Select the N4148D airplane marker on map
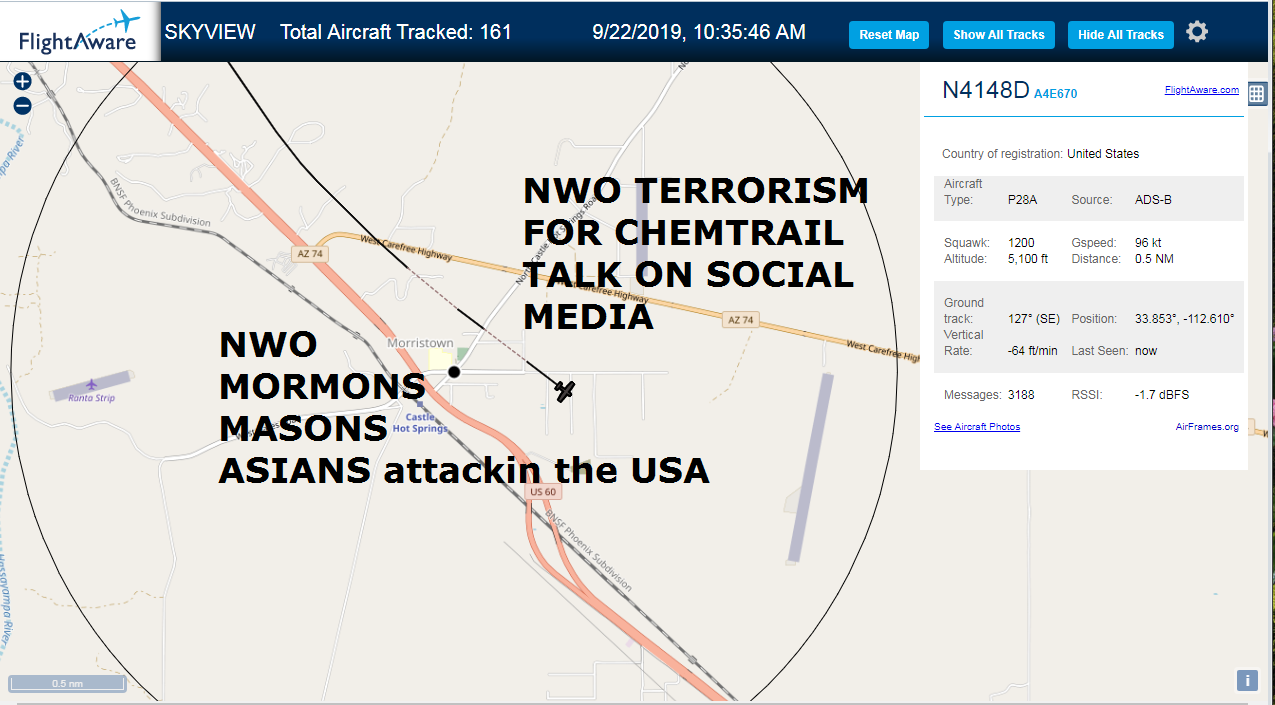The image size is (1275, 705). (x=565, y=391)
